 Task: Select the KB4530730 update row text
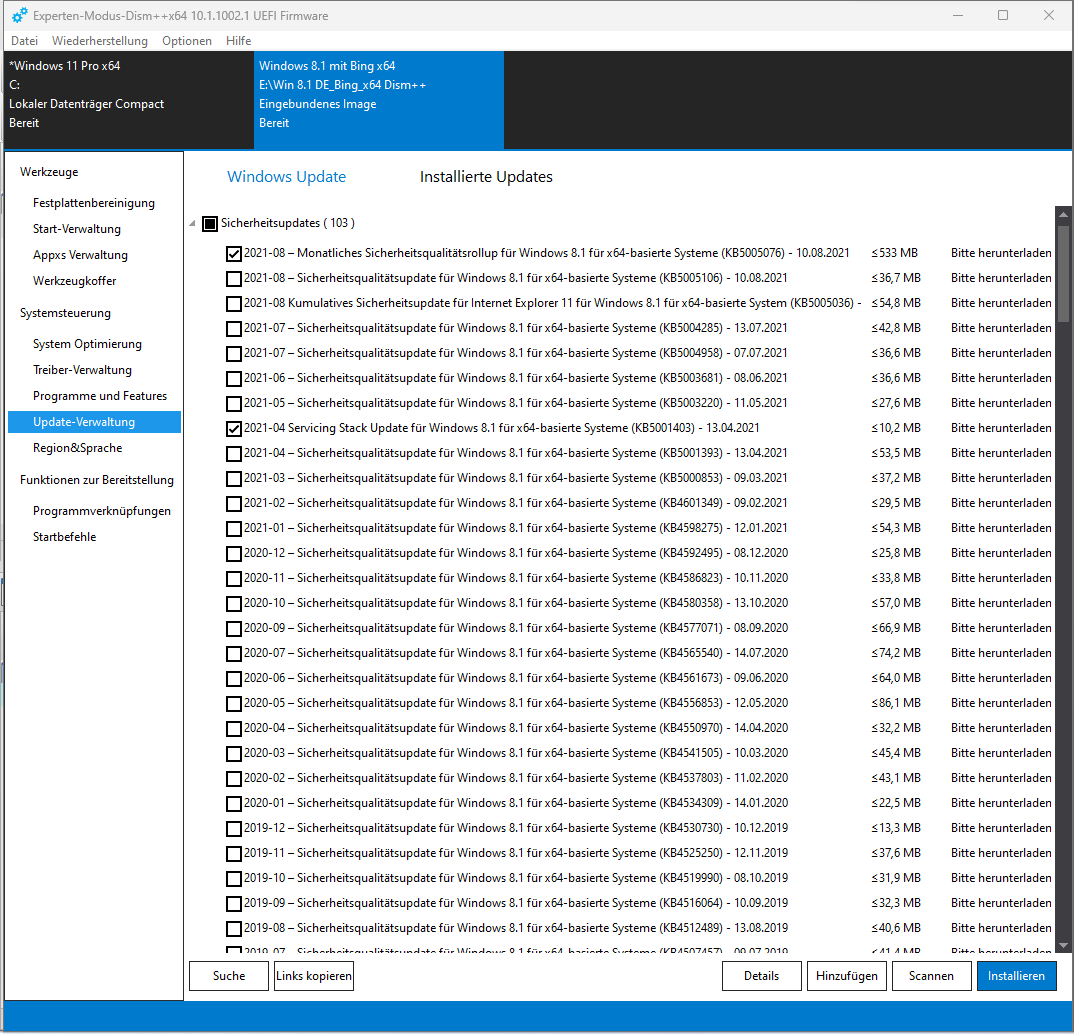[x=516, y=827]
